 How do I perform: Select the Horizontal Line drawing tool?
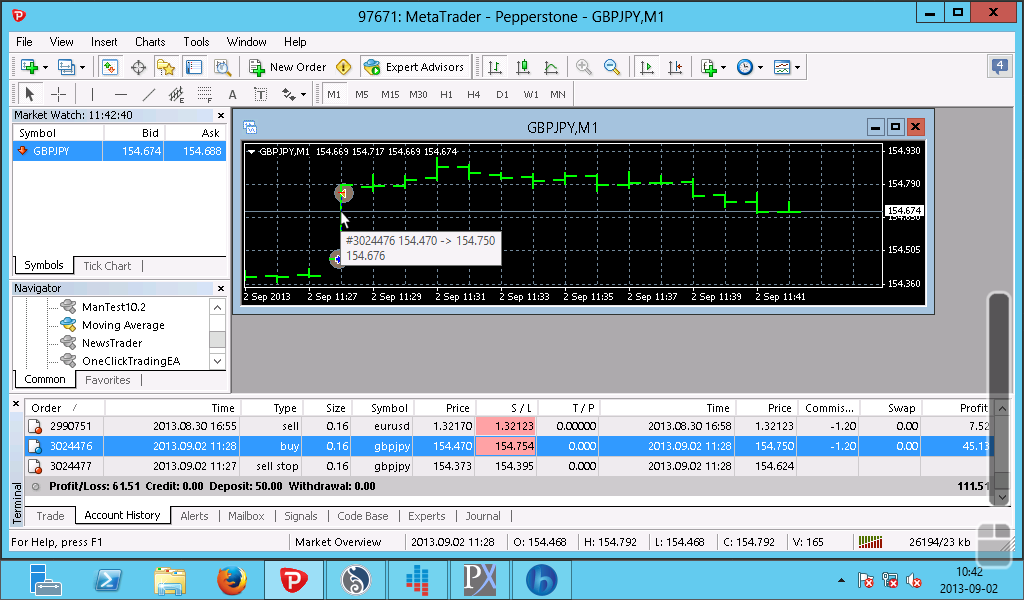point(121,95)
